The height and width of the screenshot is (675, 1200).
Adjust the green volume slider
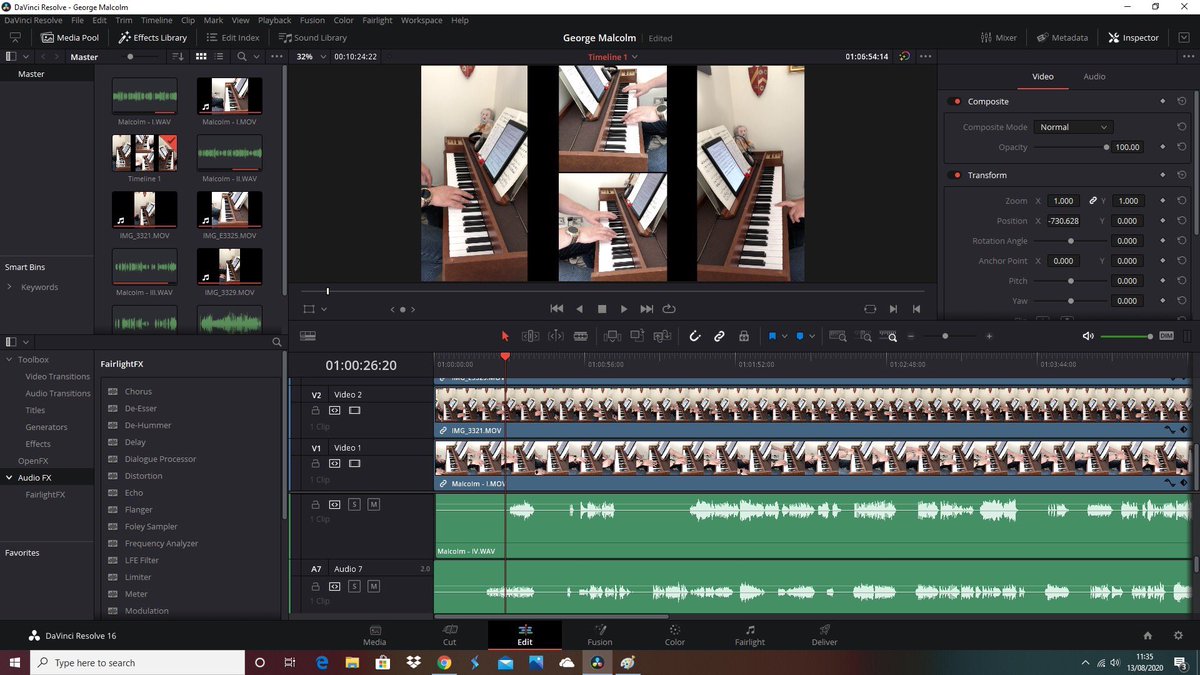tap(1126, 337)
